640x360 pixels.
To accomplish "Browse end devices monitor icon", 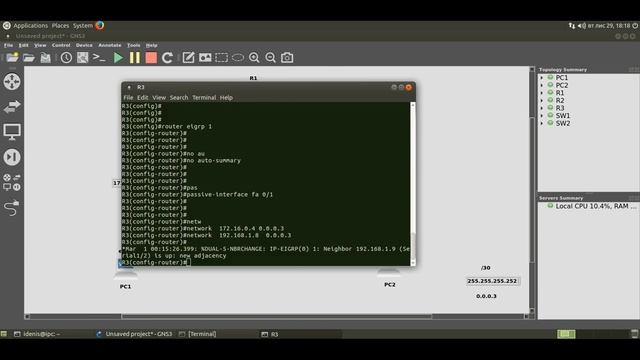I will point(12,132).
